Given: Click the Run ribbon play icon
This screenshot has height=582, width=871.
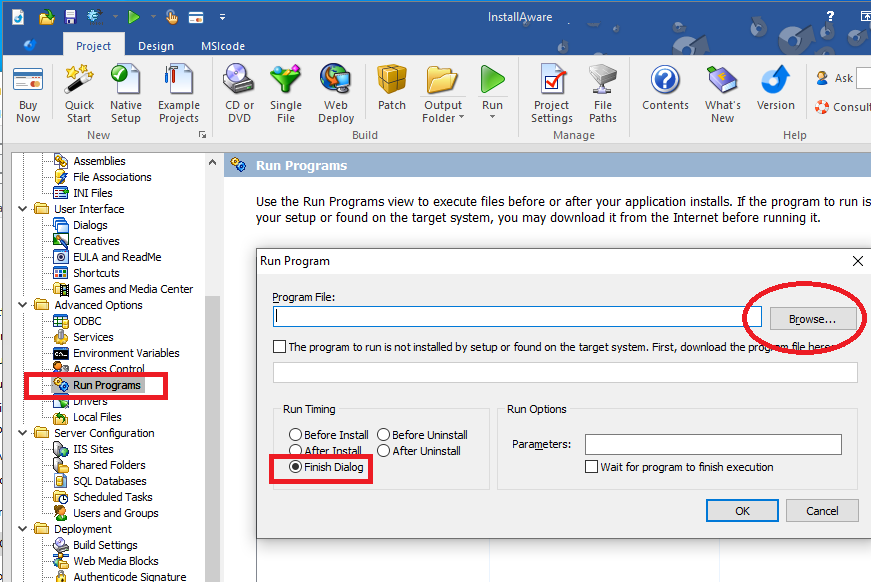Looking at the screenshot, I should pos(492,81).
